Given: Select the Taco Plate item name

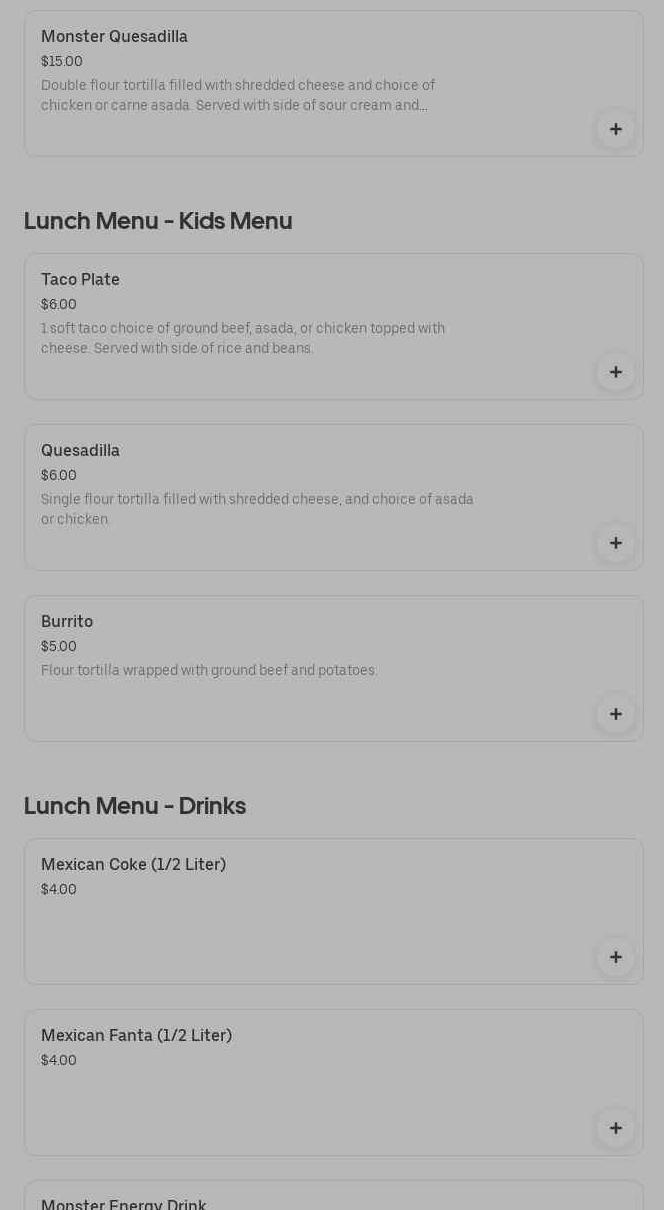Looking at the screenshot, I should 80,280.
